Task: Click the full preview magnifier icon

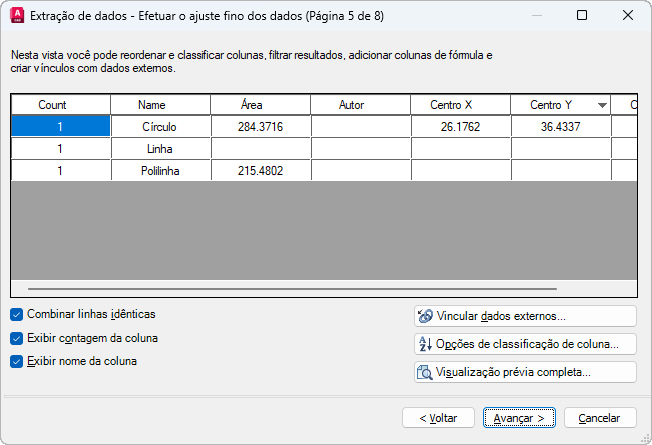Action: pos(424,372)
